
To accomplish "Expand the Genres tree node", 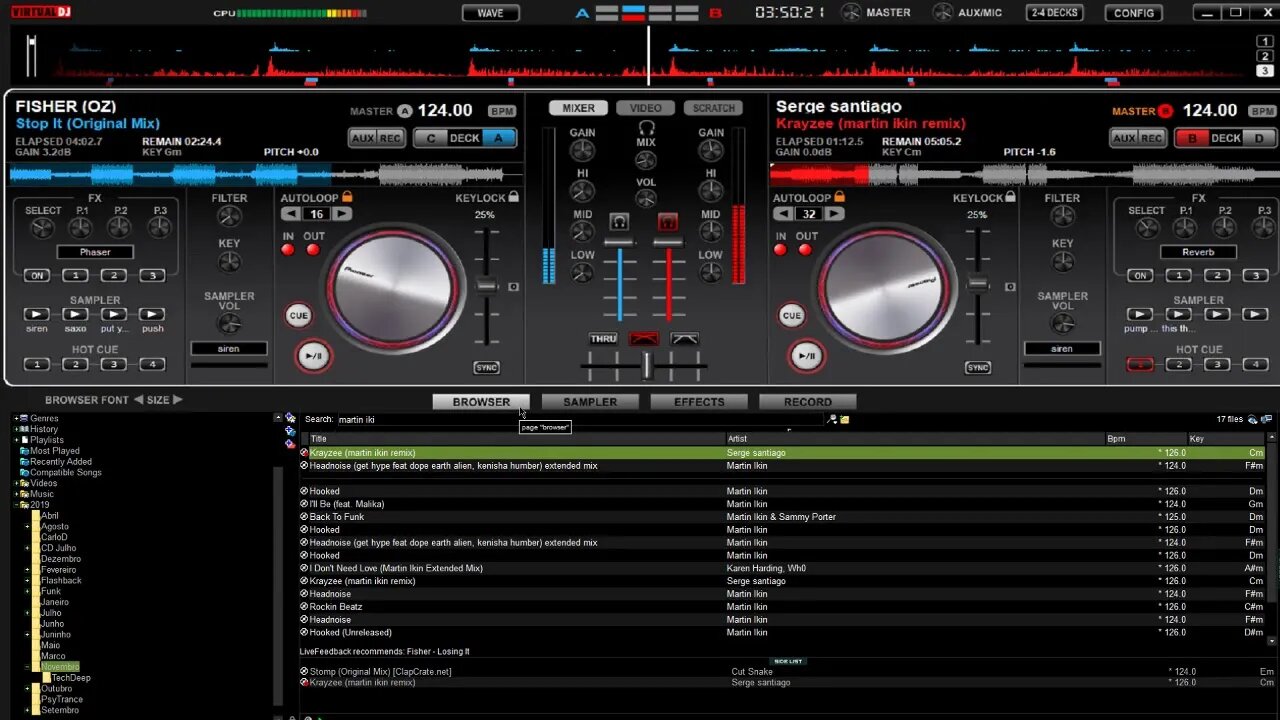I will (x=17, y=419).
